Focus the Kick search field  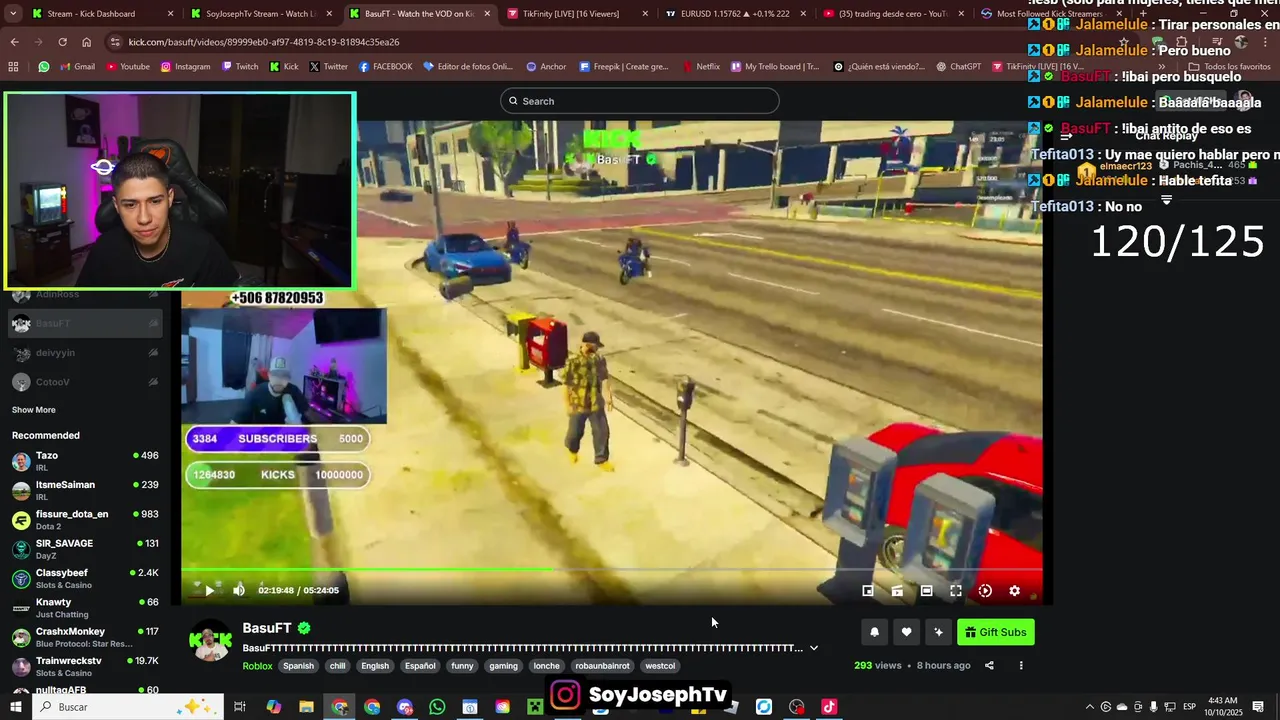[x=640, y=101]
